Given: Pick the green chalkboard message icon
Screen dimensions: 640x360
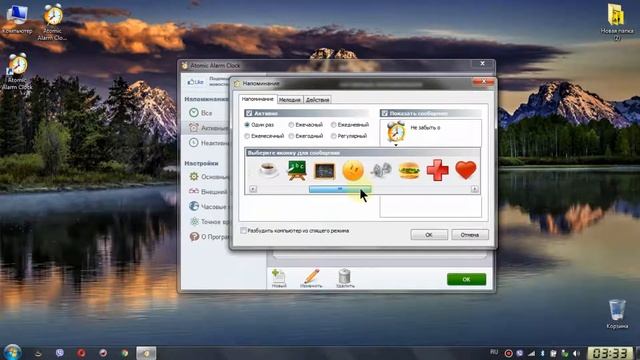Looking at the screenshot, I should tap(297, 170).
